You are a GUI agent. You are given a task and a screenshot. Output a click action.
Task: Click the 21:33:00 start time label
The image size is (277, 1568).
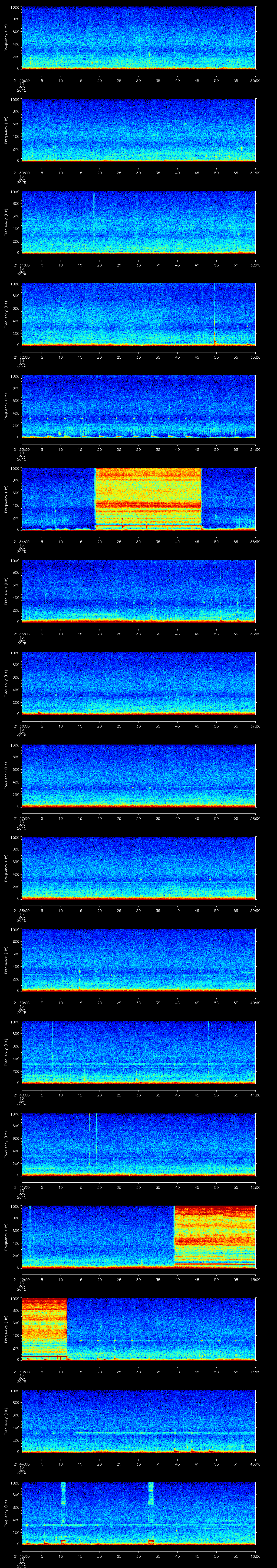pos(21,449)
